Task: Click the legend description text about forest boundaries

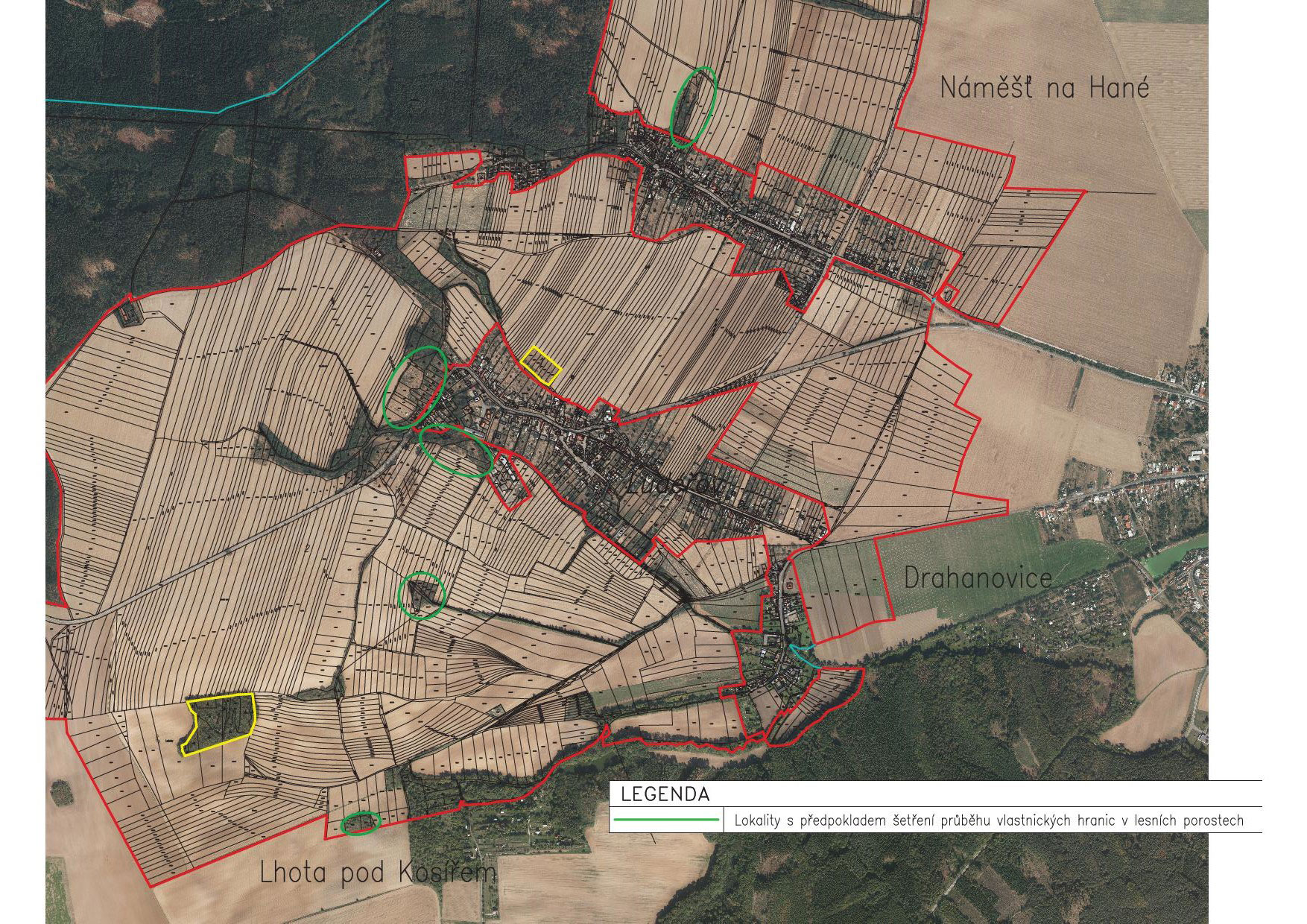Action: pos(989,821)
